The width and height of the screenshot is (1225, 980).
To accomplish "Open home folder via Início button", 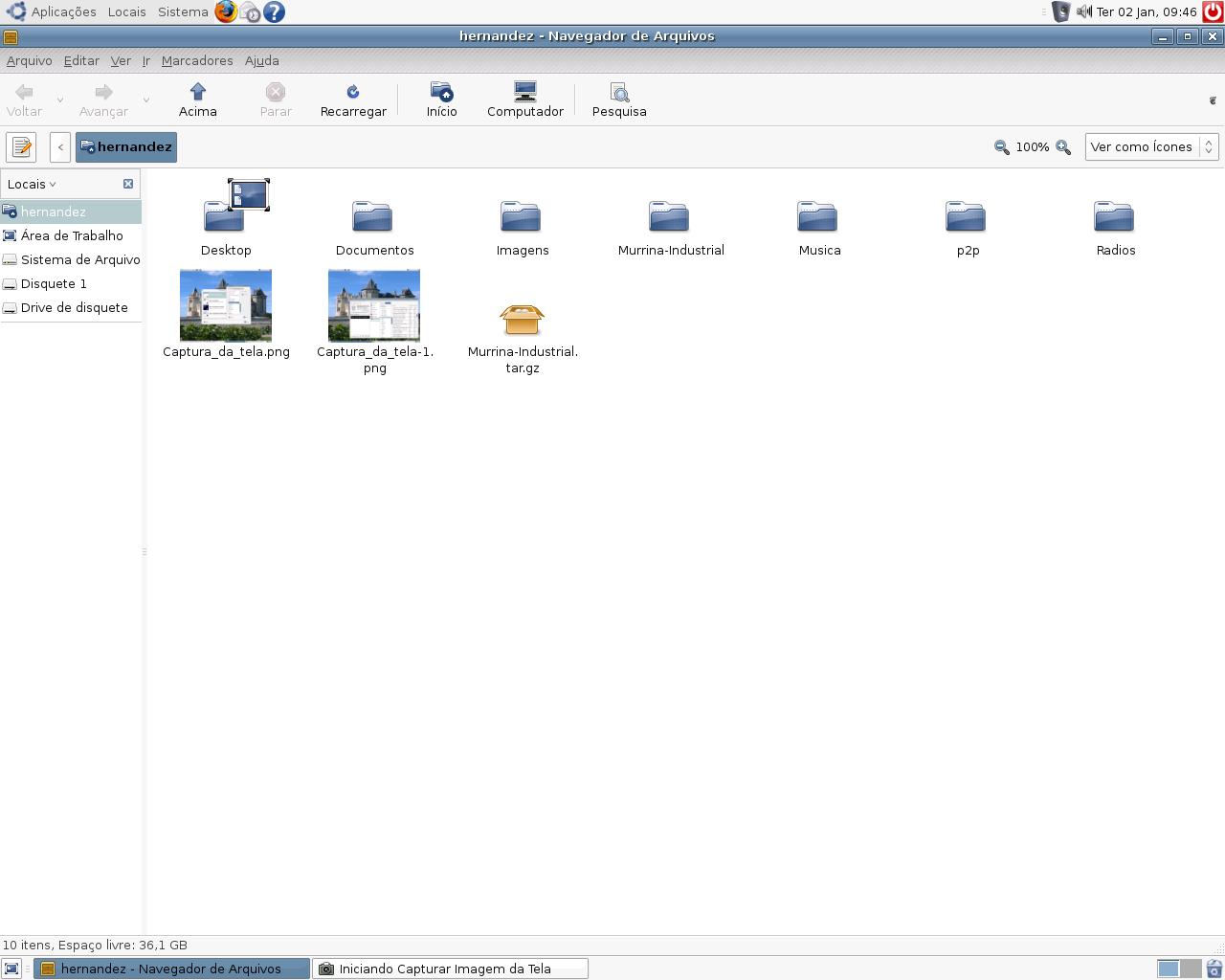I will click(x=441, y=100).
